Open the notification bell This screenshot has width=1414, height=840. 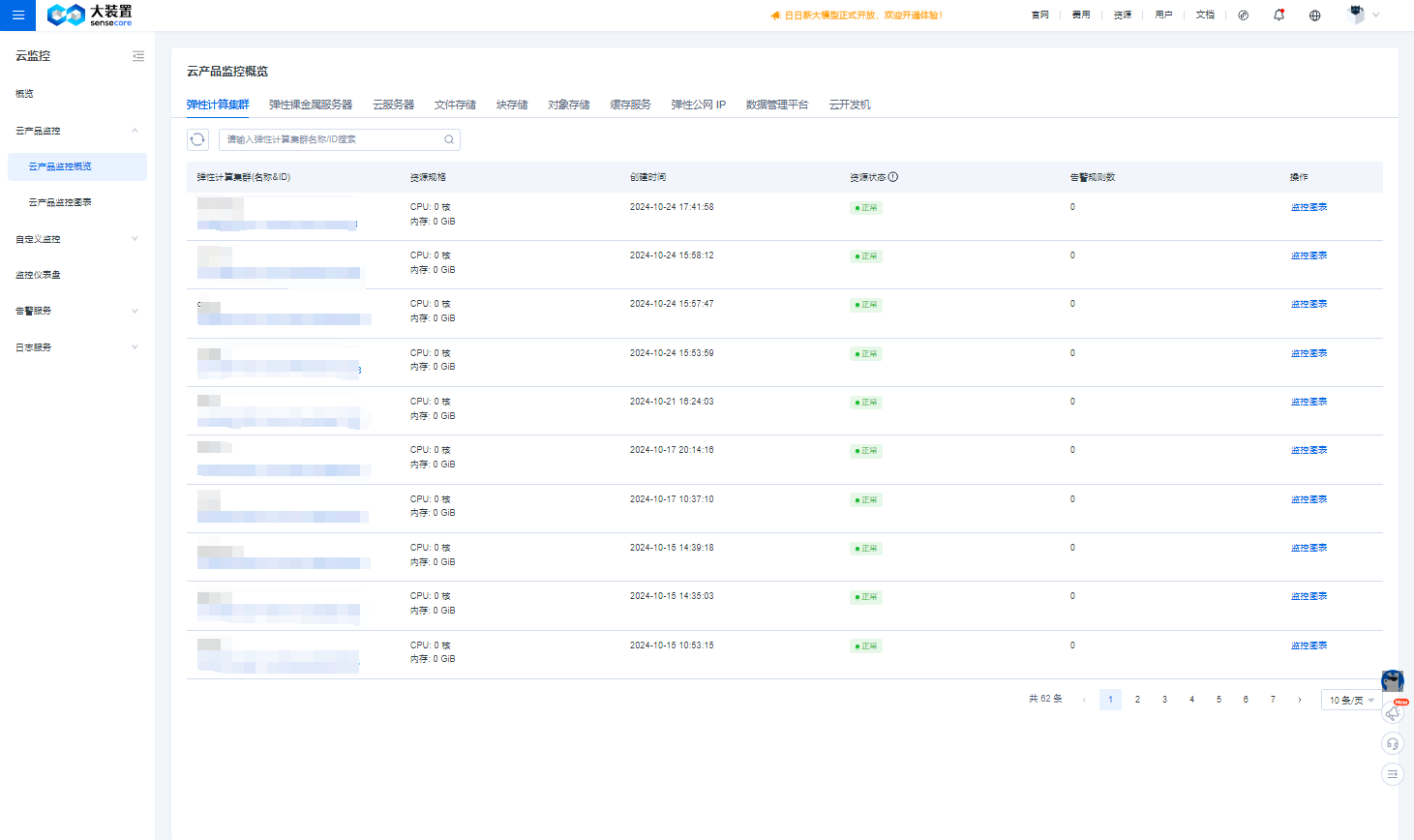1279,15
